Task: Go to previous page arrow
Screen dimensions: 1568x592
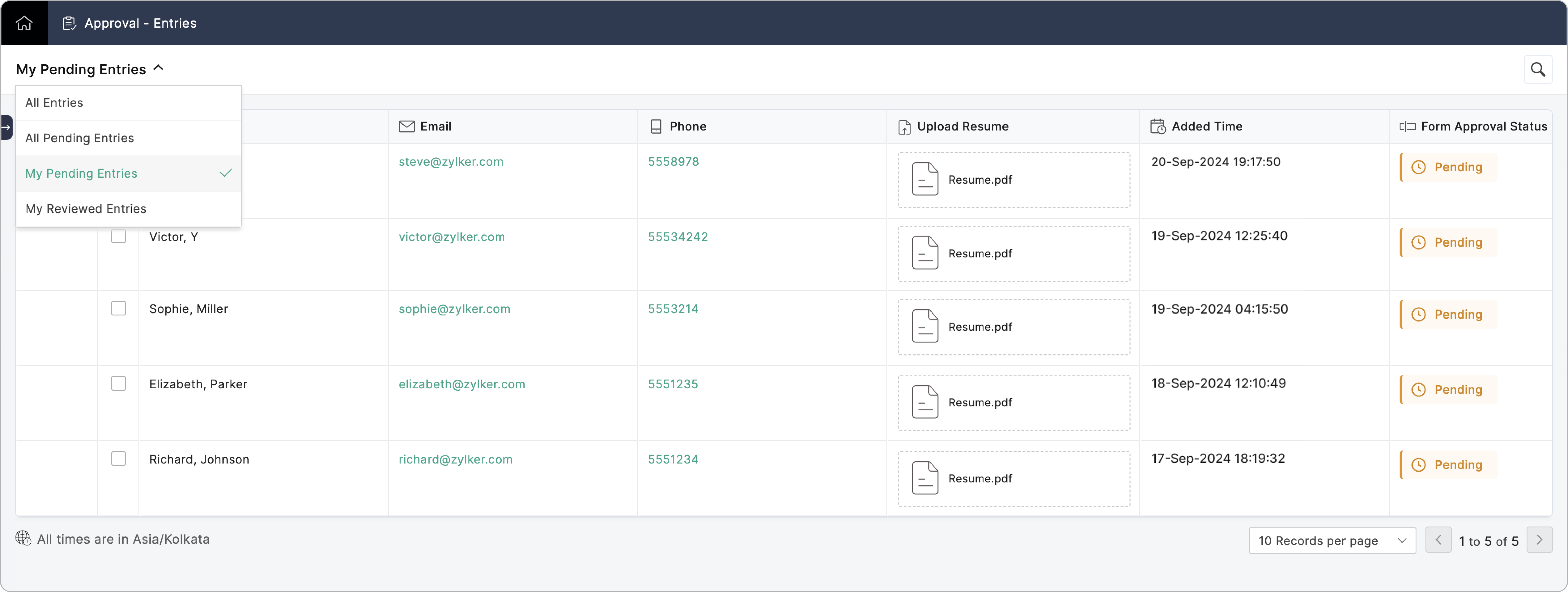Action: pyautogui.click(x=1438, y=540)
